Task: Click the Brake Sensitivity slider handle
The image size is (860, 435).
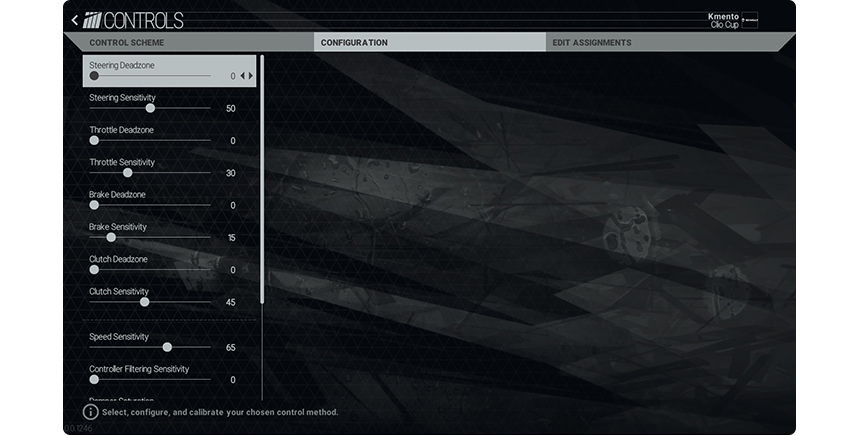Action: [x=111, y=237]
